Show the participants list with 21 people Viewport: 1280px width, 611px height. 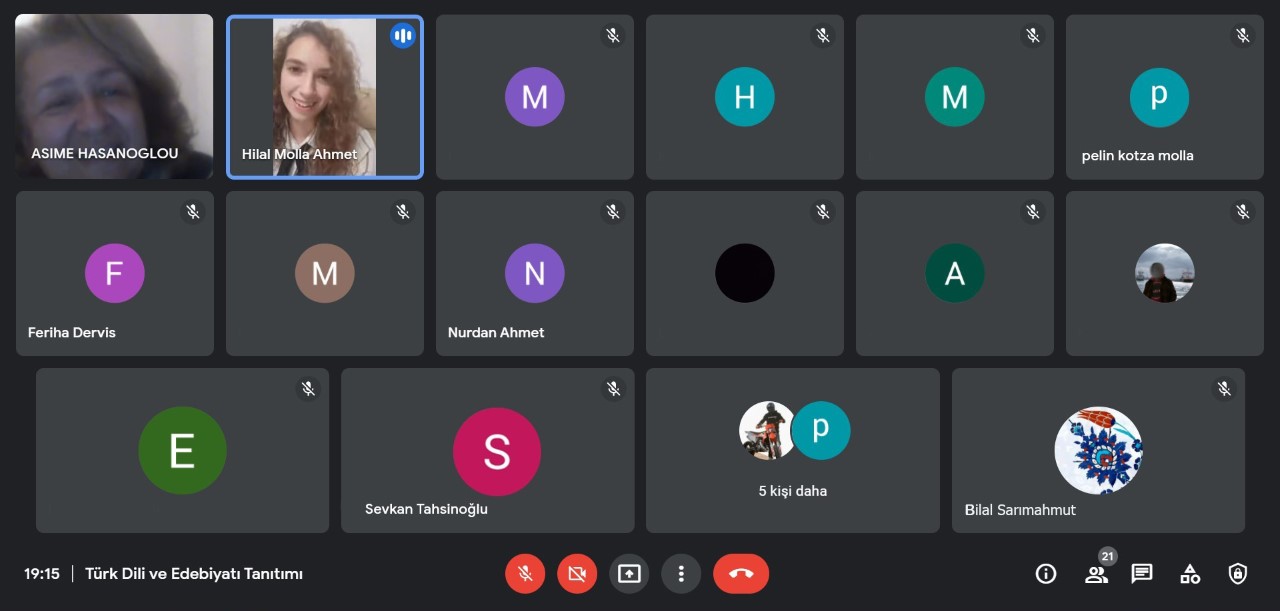[1096, 575]
